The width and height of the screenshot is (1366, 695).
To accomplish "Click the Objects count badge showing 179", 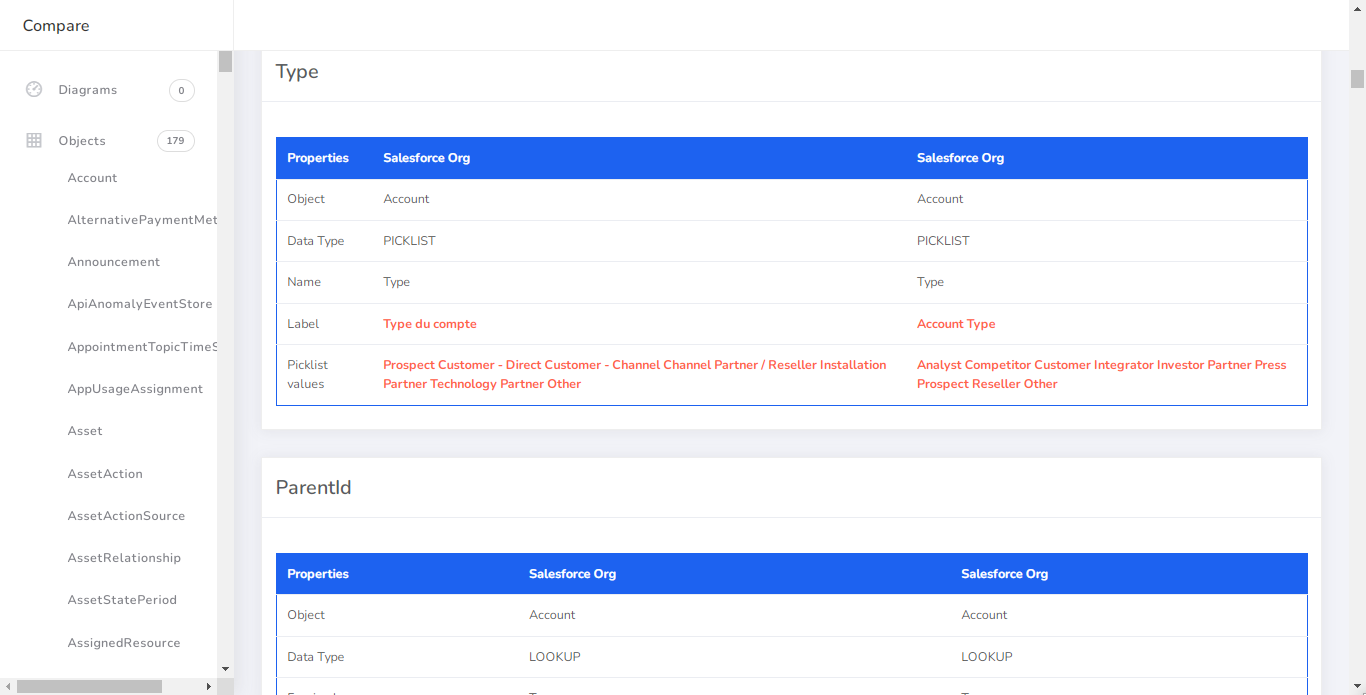I will coord(176,141).
